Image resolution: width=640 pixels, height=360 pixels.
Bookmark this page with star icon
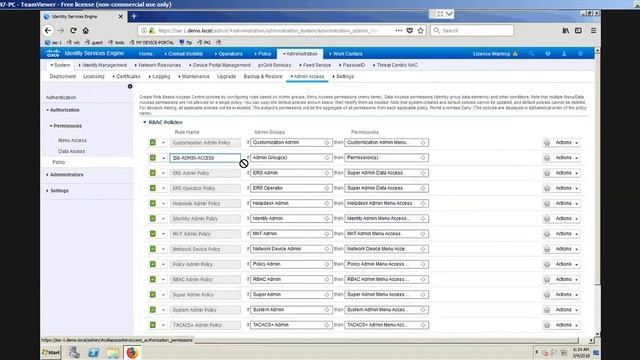[x=420, y=31]
